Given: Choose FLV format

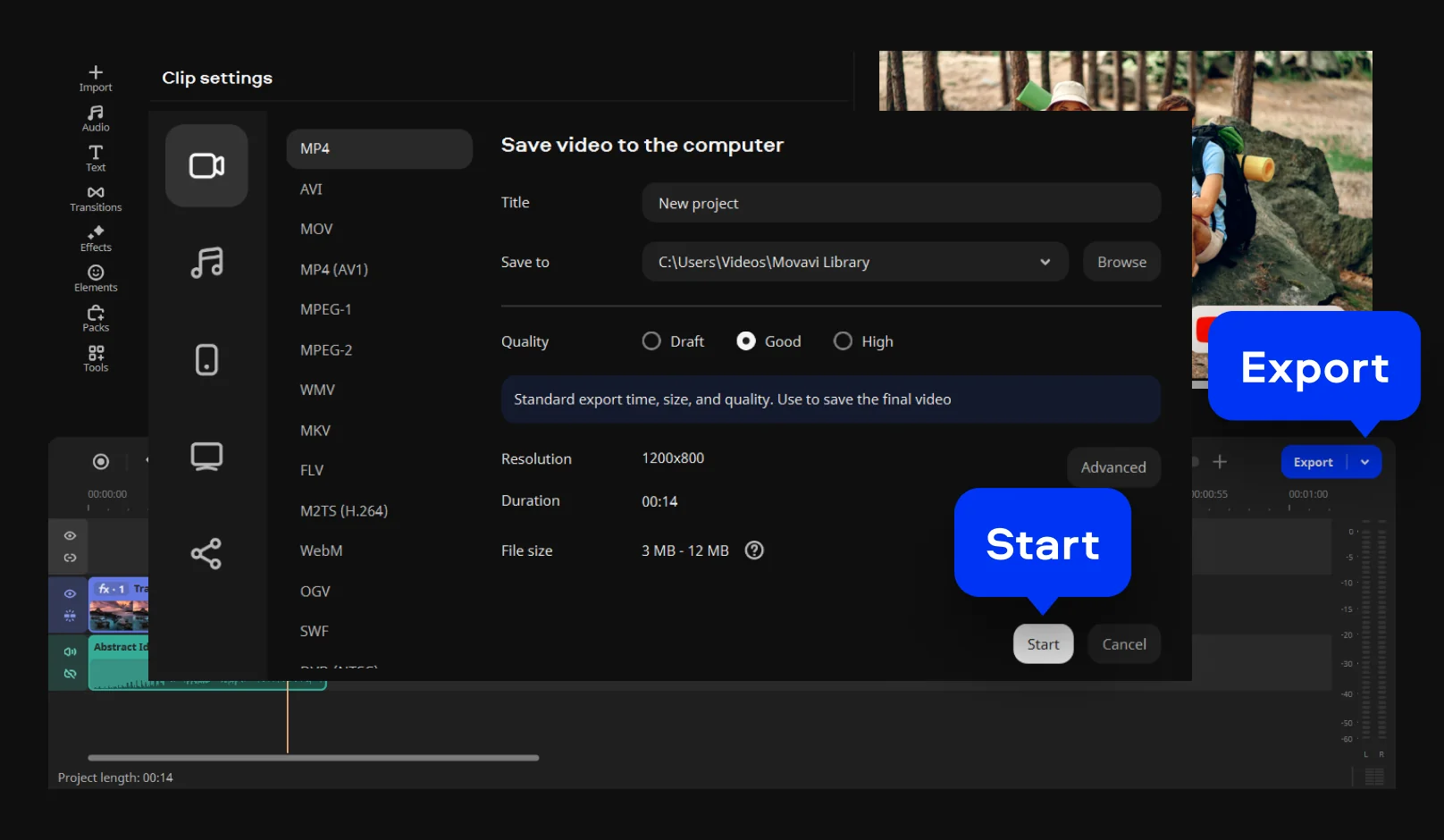Looking at the screenshot, I should click(x=312, y=470).
